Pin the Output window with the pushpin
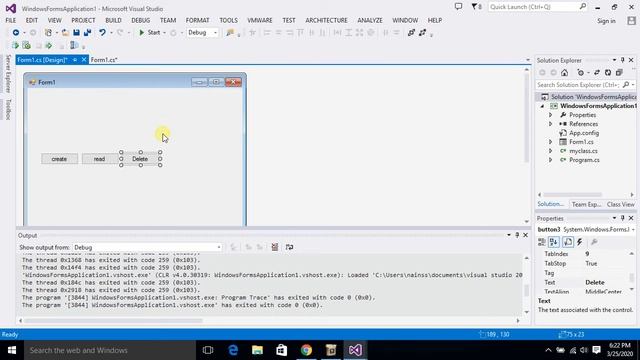Screen dimensions: 640x360 pos(517,235)
